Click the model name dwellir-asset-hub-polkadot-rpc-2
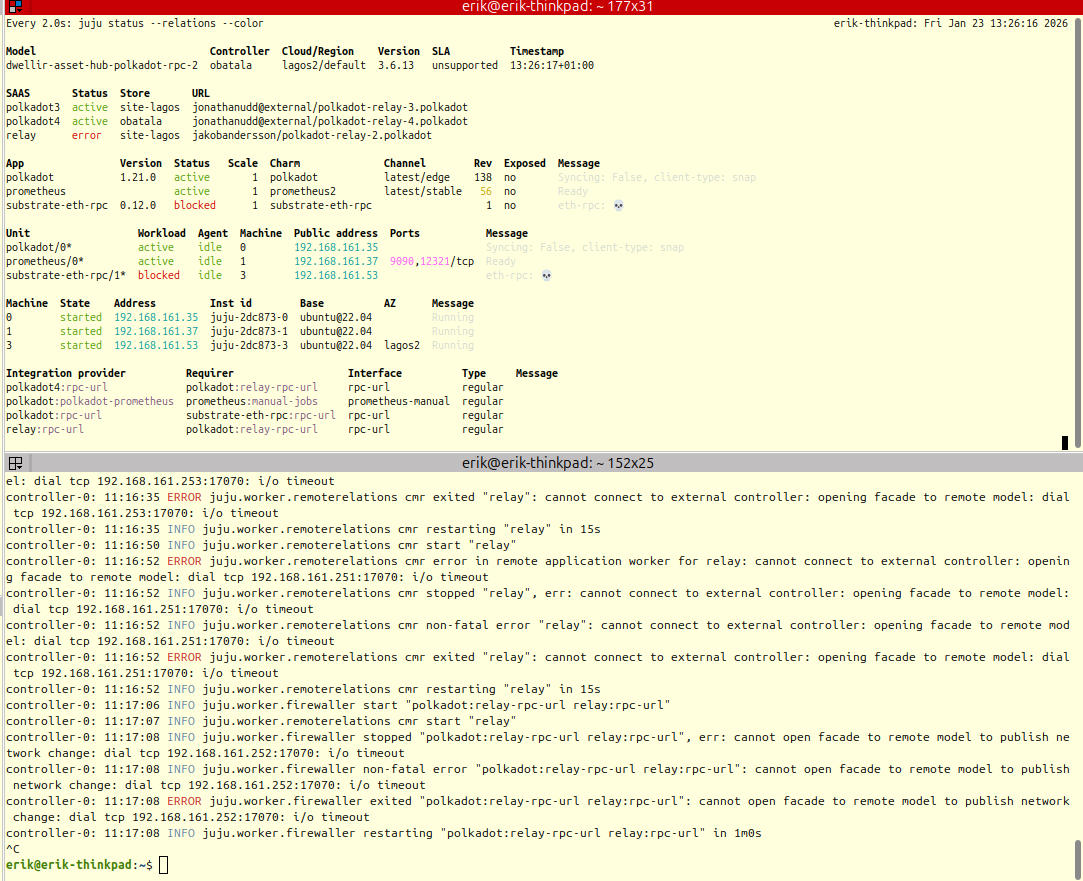1083x881 pixels. click(x=101, y=65)
